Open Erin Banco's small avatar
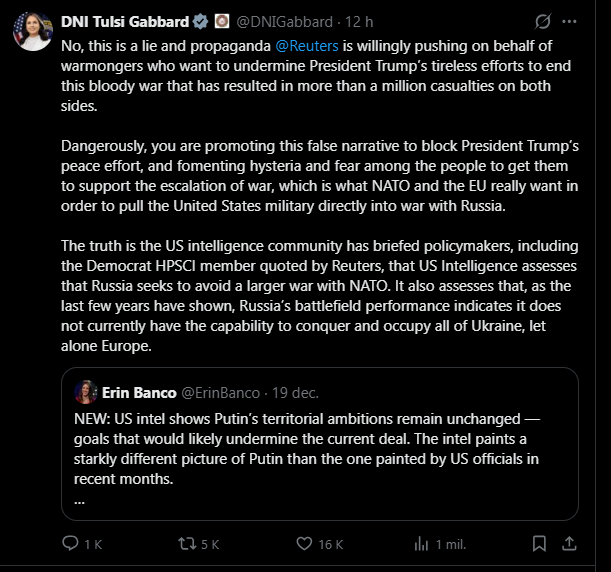 pyautogui.click(x=85, y=391)
